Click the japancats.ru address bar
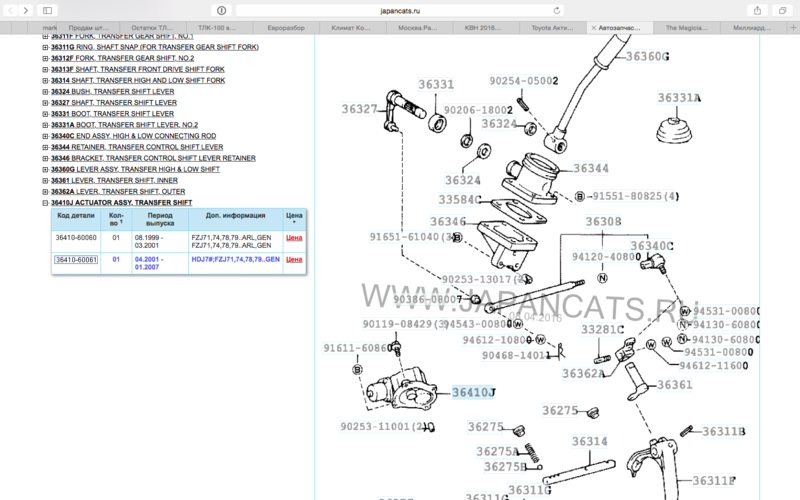 coord(400,10)
